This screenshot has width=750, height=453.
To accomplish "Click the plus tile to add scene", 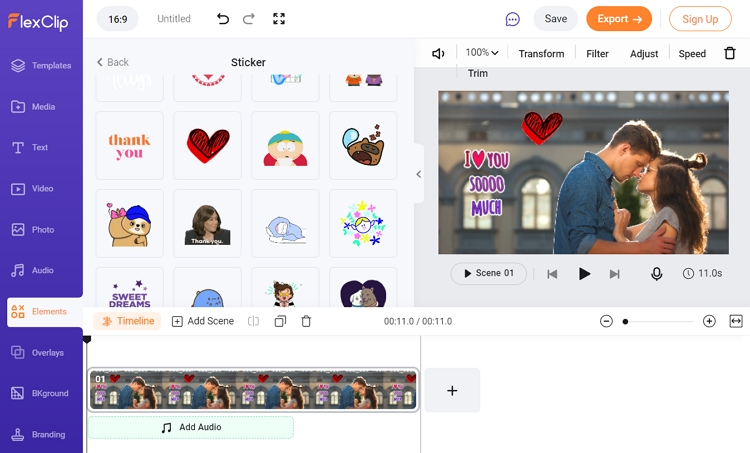I will point(452,390).
